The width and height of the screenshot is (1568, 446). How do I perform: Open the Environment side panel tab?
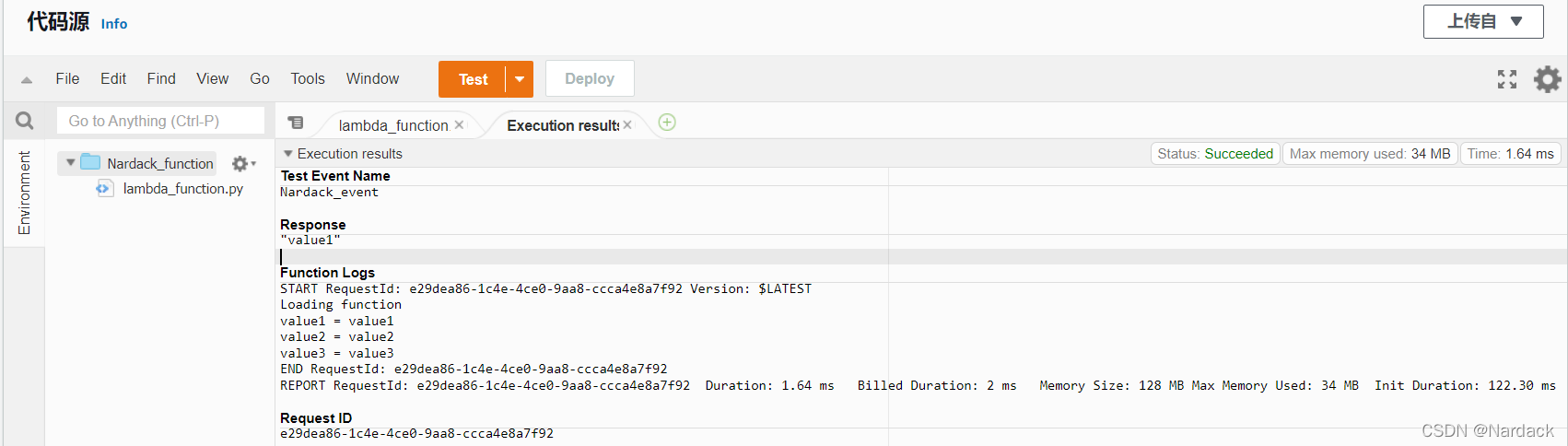(x=24, y=193)
